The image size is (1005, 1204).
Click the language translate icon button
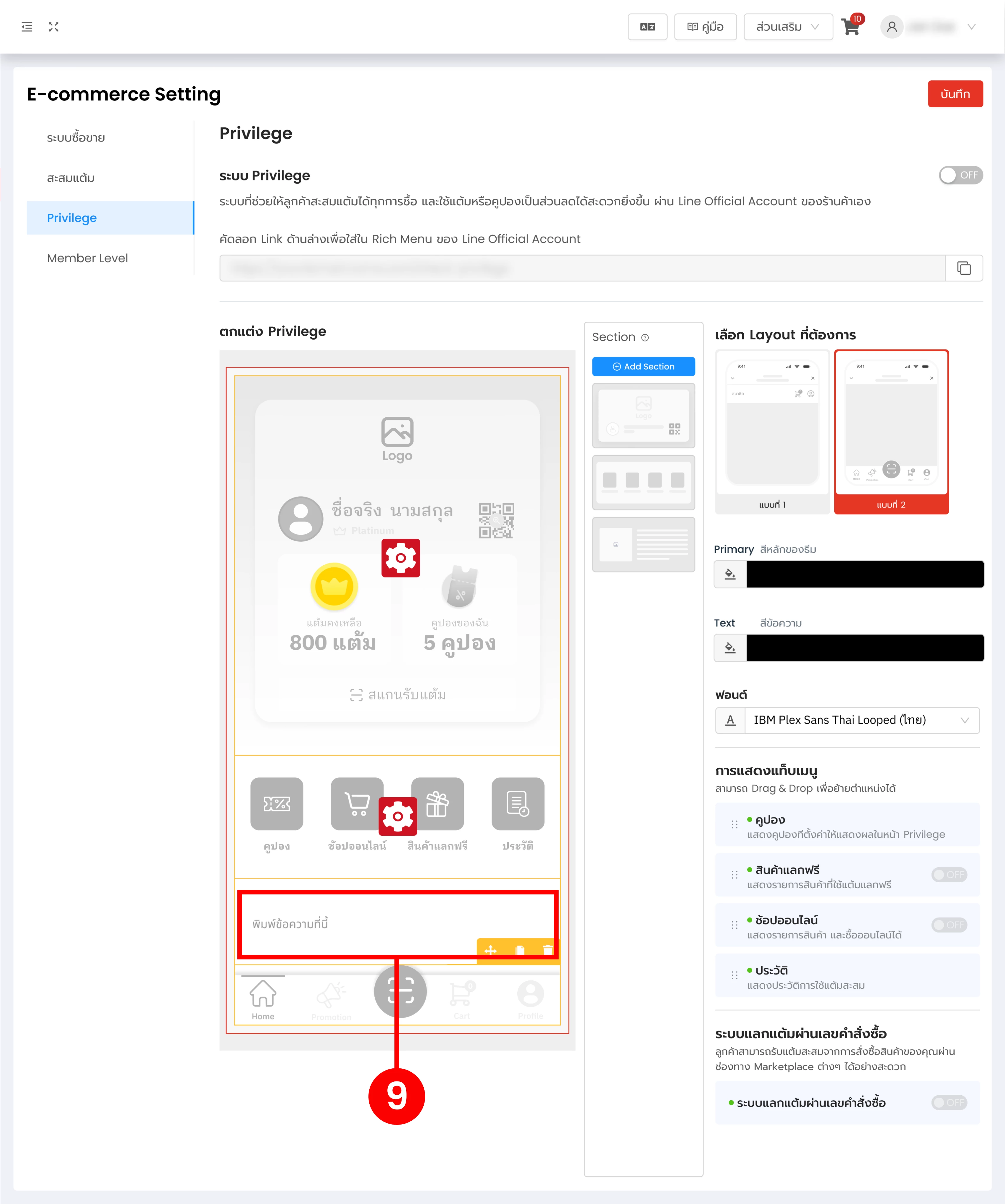point(647,27)
